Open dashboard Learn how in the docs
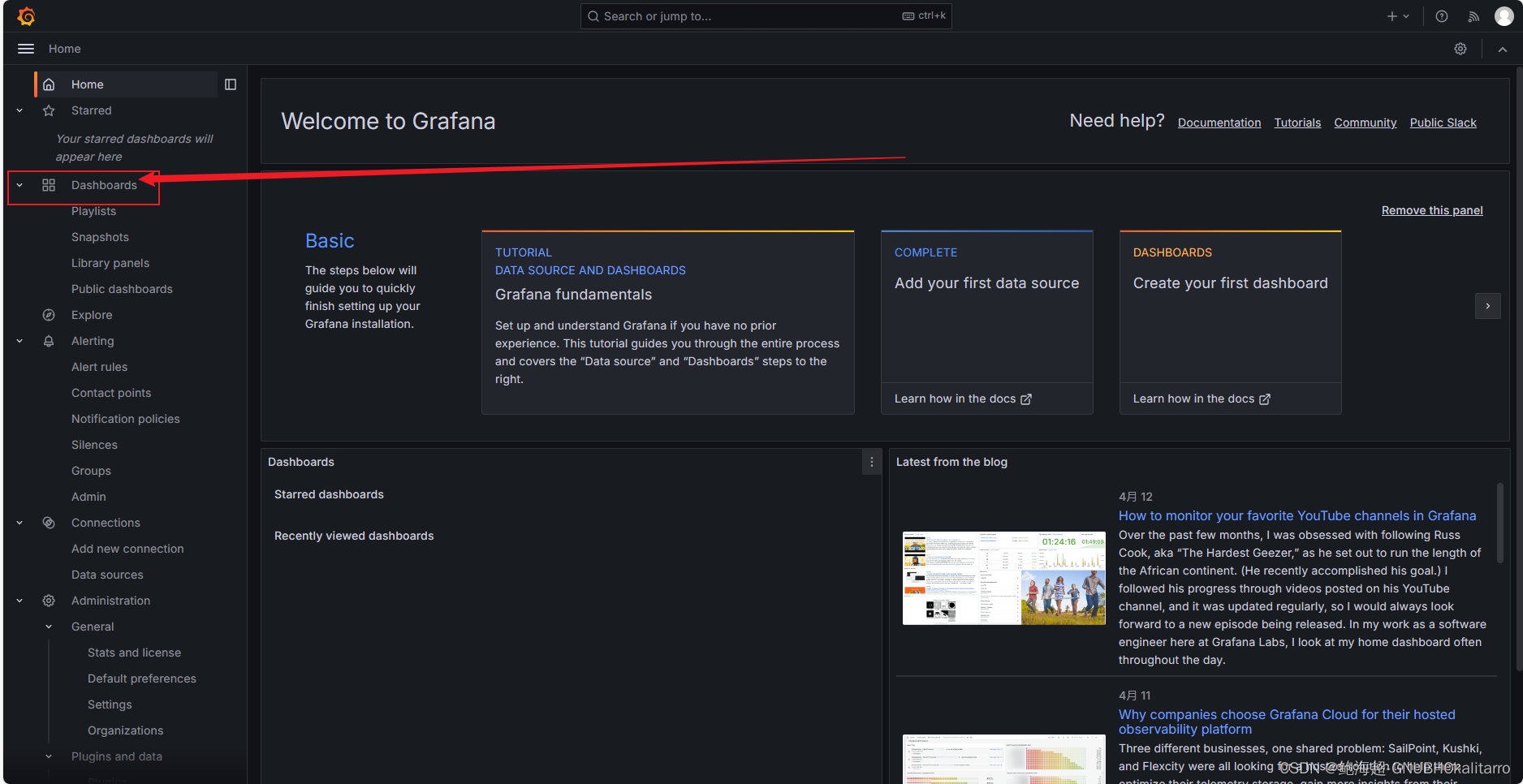1523x784 pixels. pos(1202,398)
